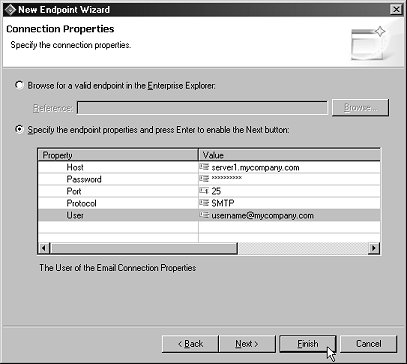Click the Next button

click(x=247, y=344)
